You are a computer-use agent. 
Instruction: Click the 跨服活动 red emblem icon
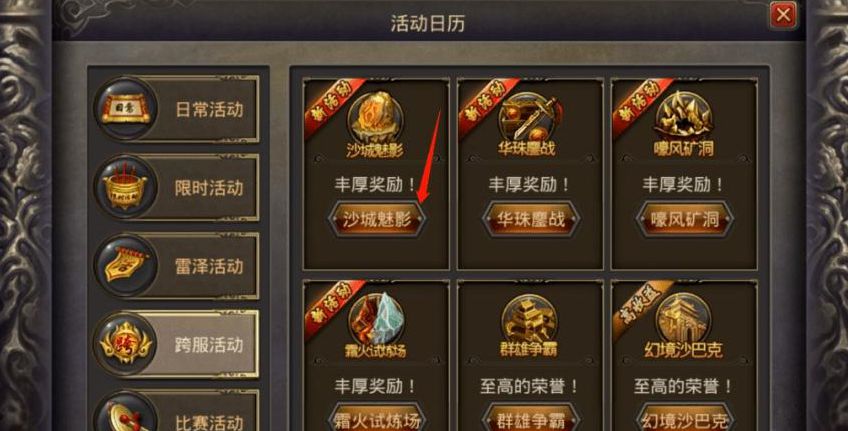[126, 344]
